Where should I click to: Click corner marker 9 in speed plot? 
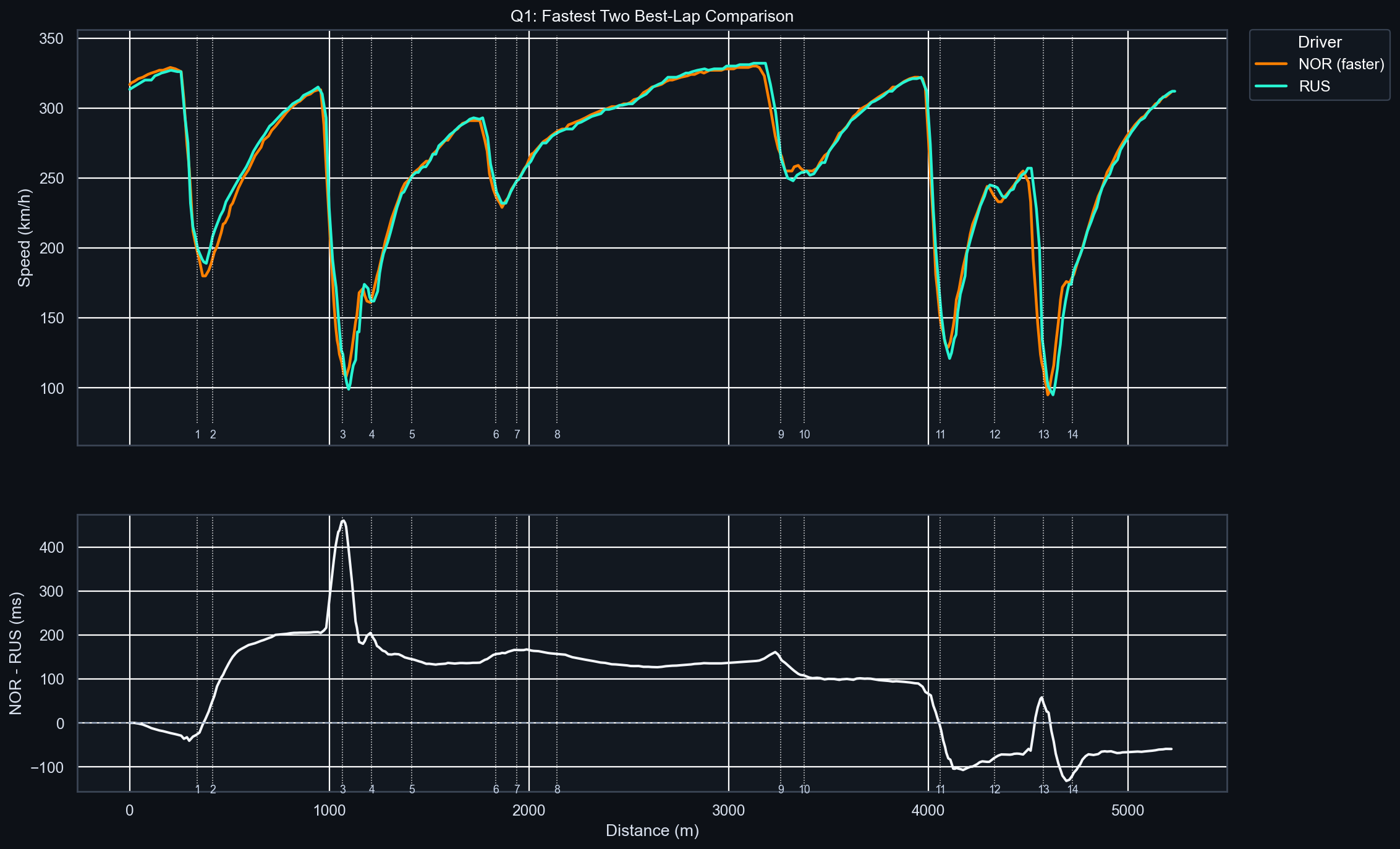pyautogui.click(x=781, y=435)
